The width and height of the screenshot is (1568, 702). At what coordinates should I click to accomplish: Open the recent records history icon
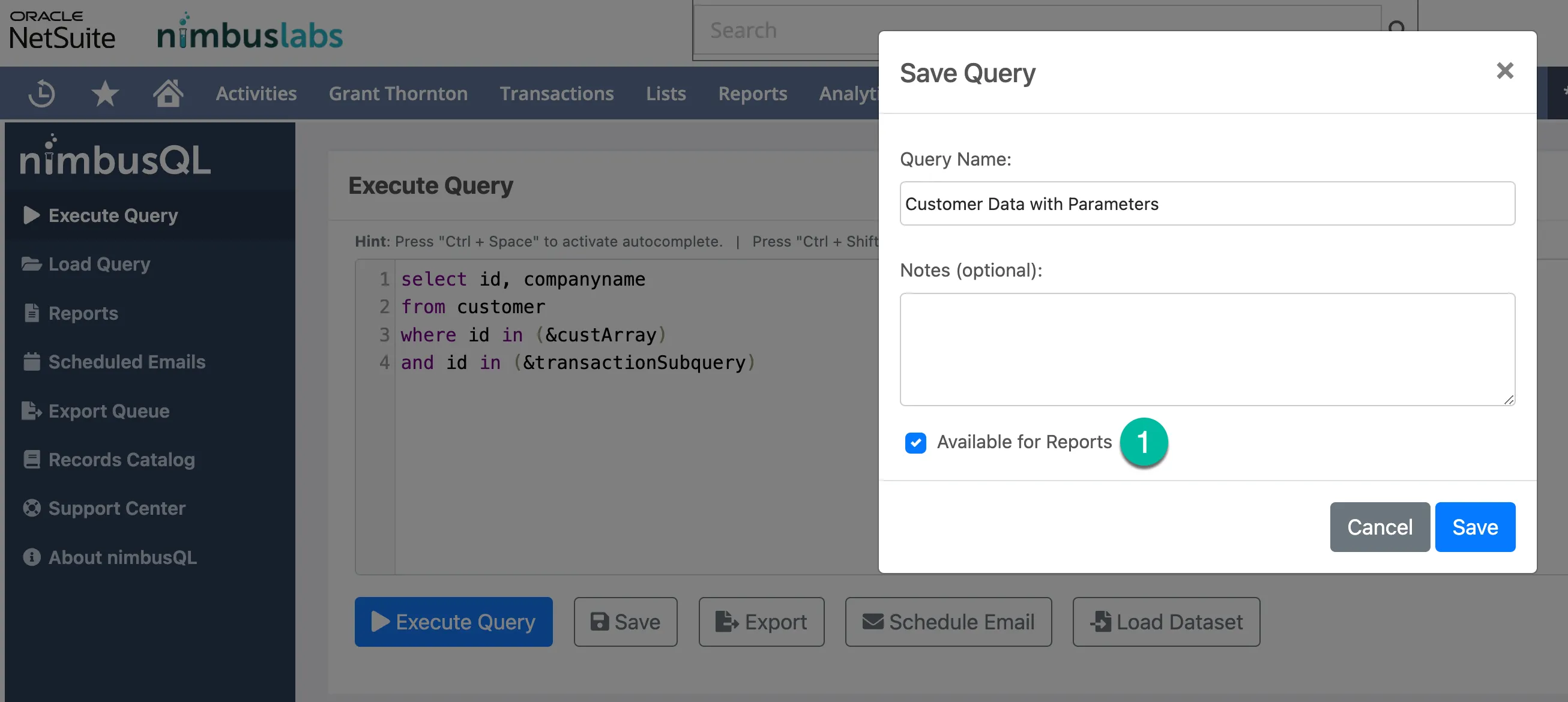coord(42,93)
